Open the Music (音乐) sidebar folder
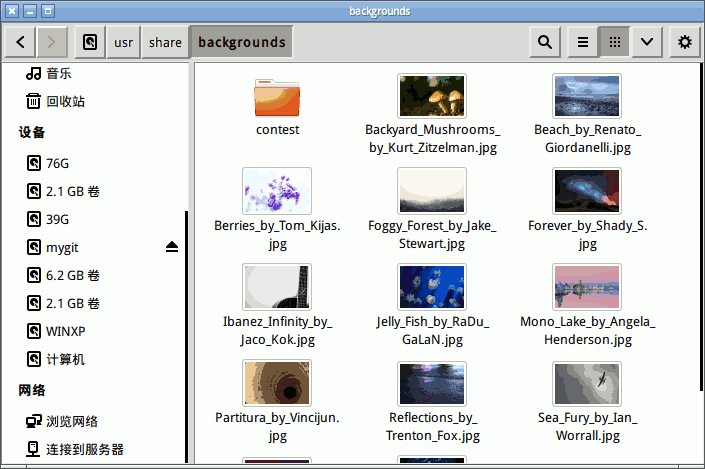Image resolution: width=705 pixels, height=469 pixels. pos(48,73)
